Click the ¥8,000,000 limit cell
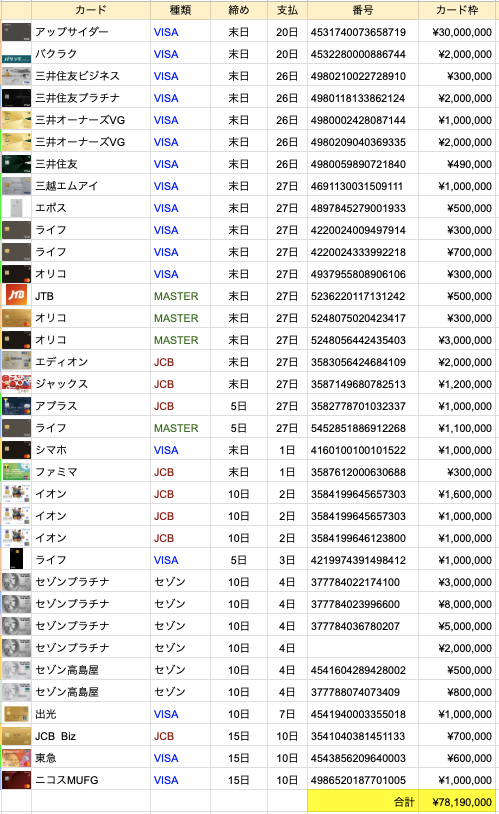Viewport: 499px width, 814px height. pyautogui.click(x=457, y=604)
